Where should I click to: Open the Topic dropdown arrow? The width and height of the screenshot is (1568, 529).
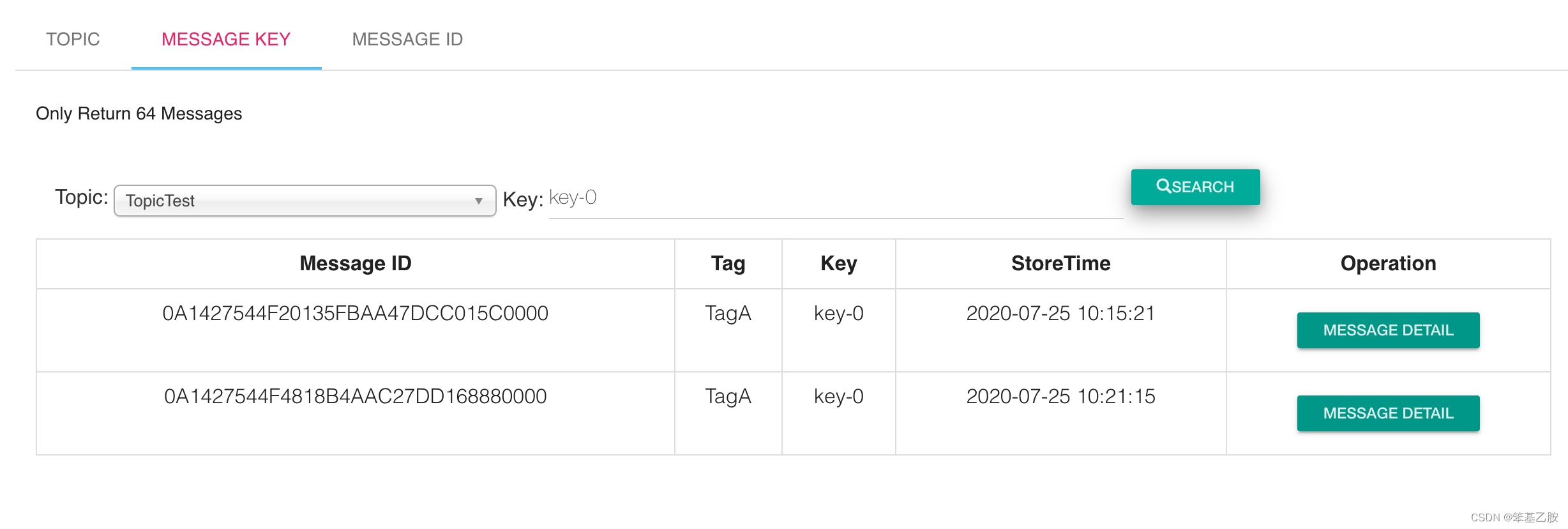coord(478,201)
